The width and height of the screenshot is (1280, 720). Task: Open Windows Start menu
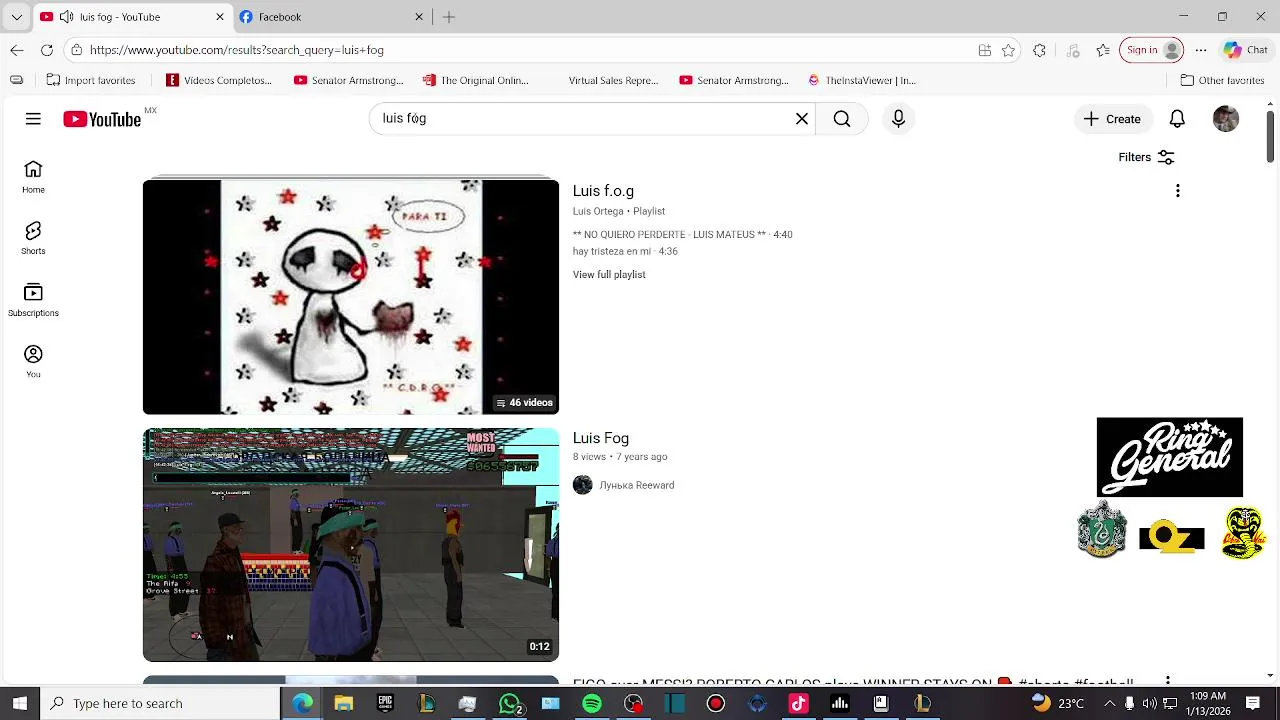[x=19, y=703]
